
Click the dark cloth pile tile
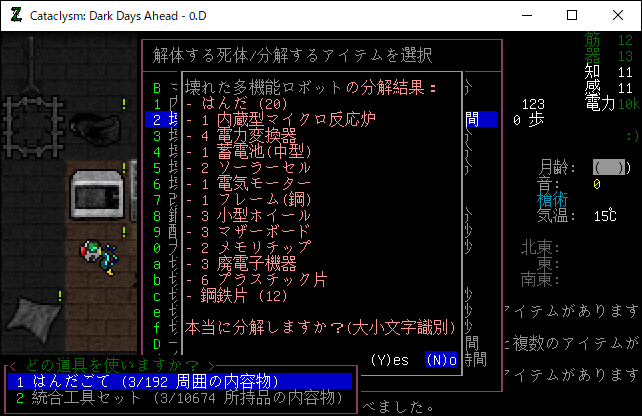pyautogui.click(x=37, y=317)
